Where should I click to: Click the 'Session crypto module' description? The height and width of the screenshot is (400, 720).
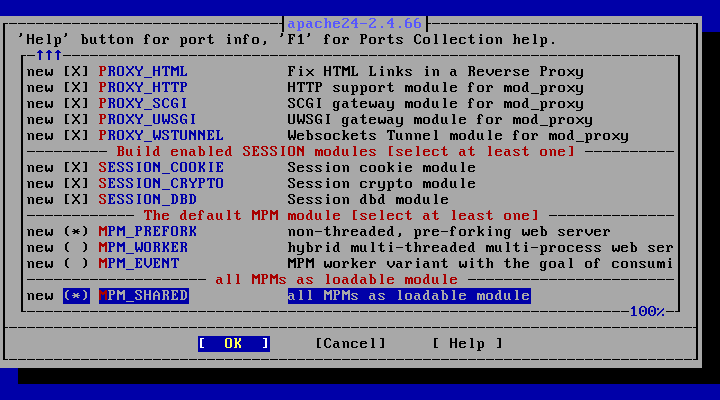coord(382,184)
